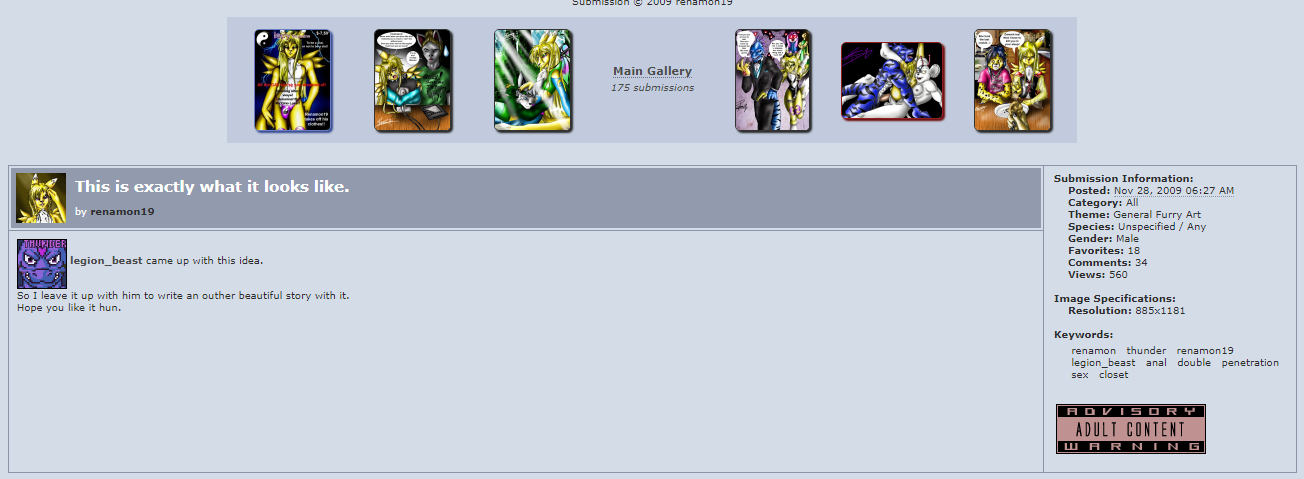This screenshot has width=1304, height=479.
Task: Open the legion_beast user link in the description
Action: tap(106, 261)
